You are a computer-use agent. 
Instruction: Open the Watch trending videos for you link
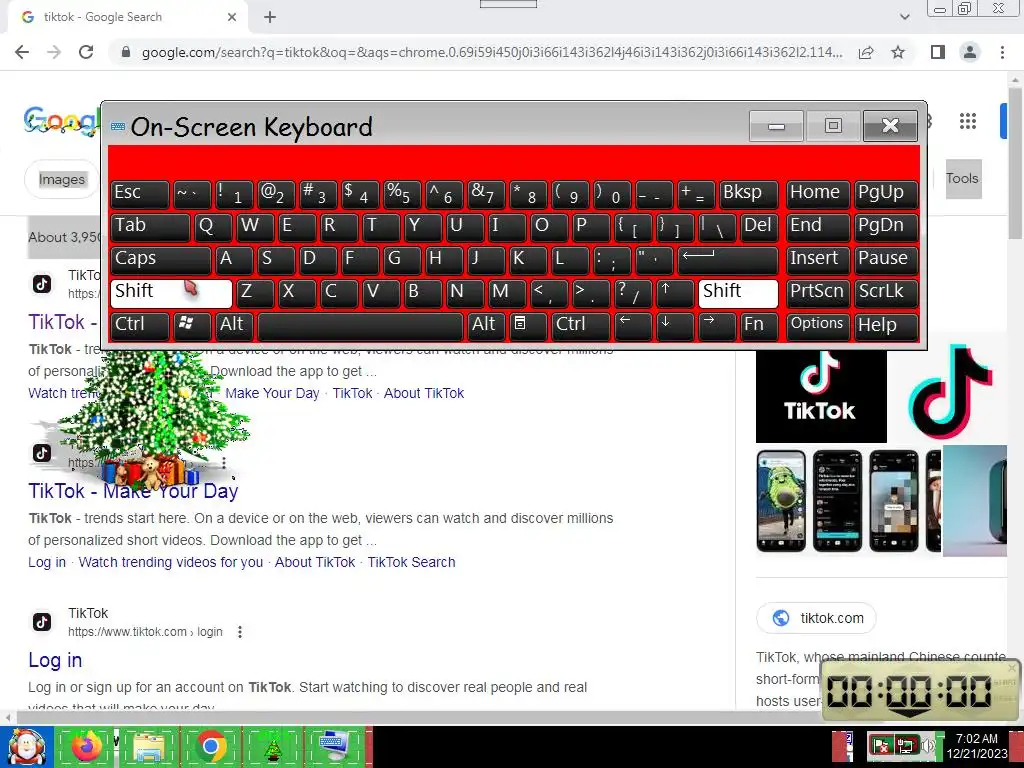click(x=170, y=562)
